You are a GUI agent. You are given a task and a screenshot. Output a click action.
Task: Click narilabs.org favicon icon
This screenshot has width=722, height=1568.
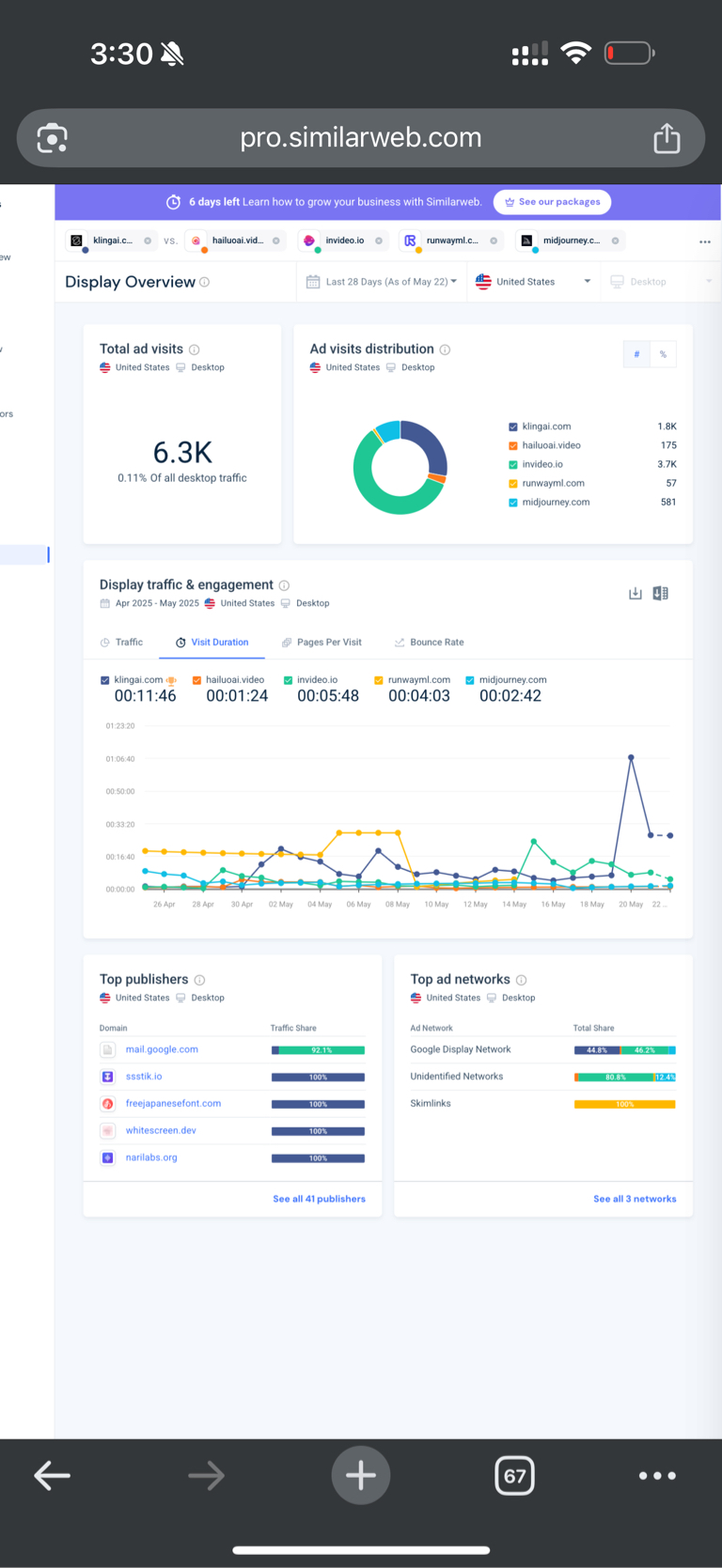click(107, 1157)
